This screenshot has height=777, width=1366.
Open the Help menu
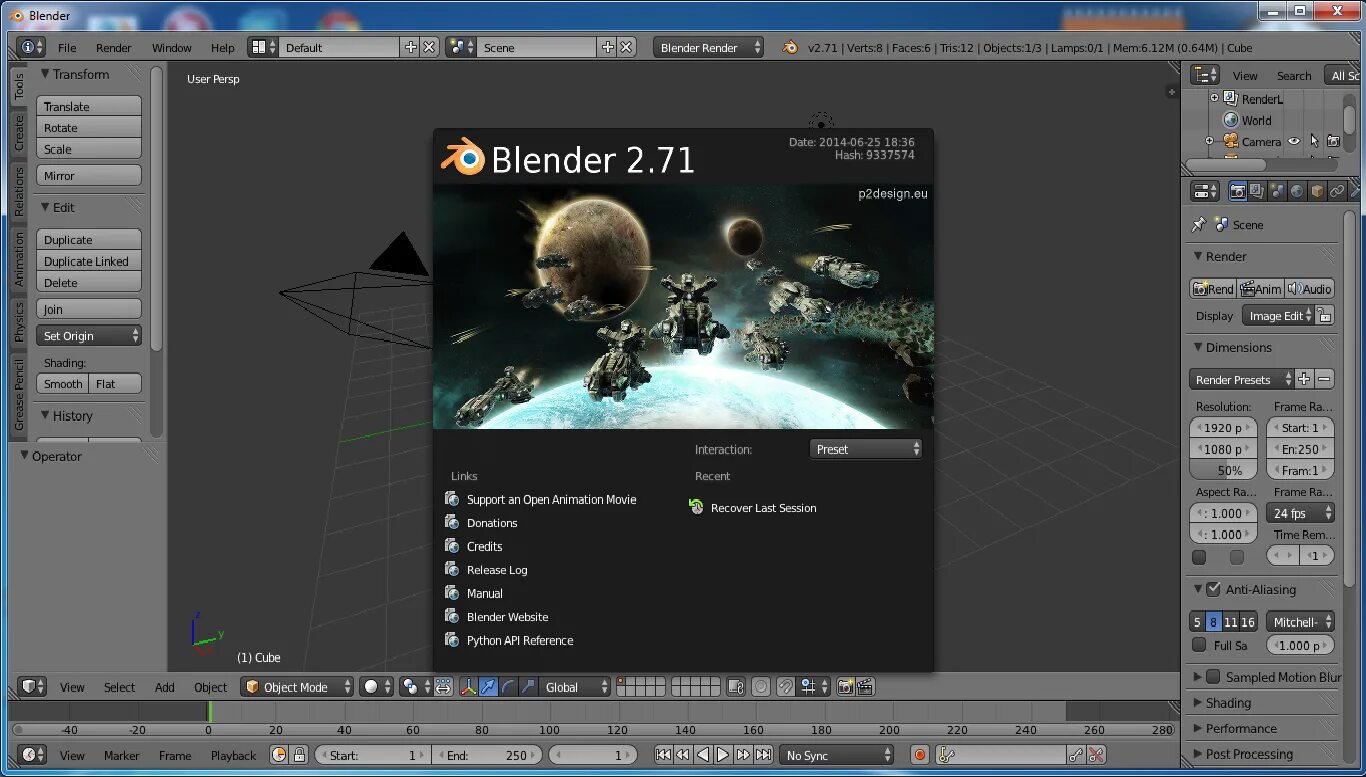222,47
